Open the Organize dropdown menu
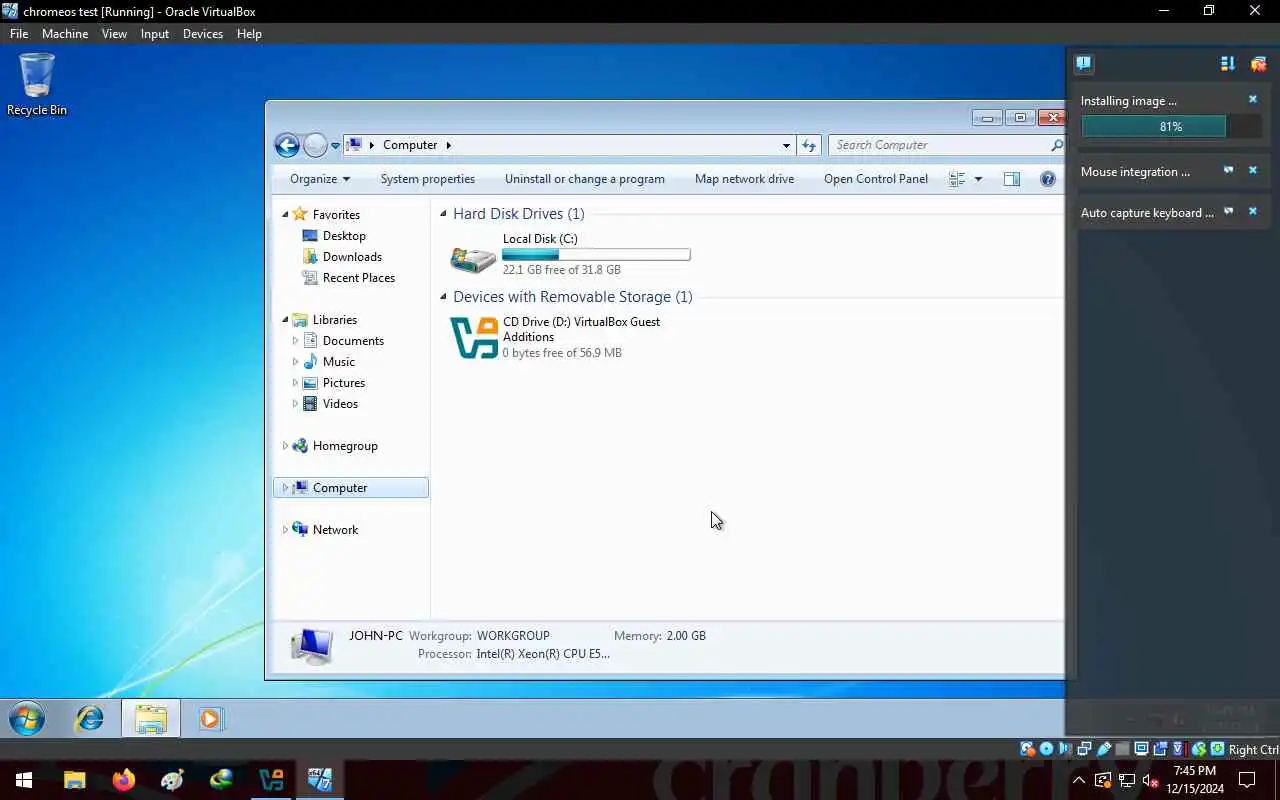The height and width of the screenshot is (800, 1280). point(320,179)
